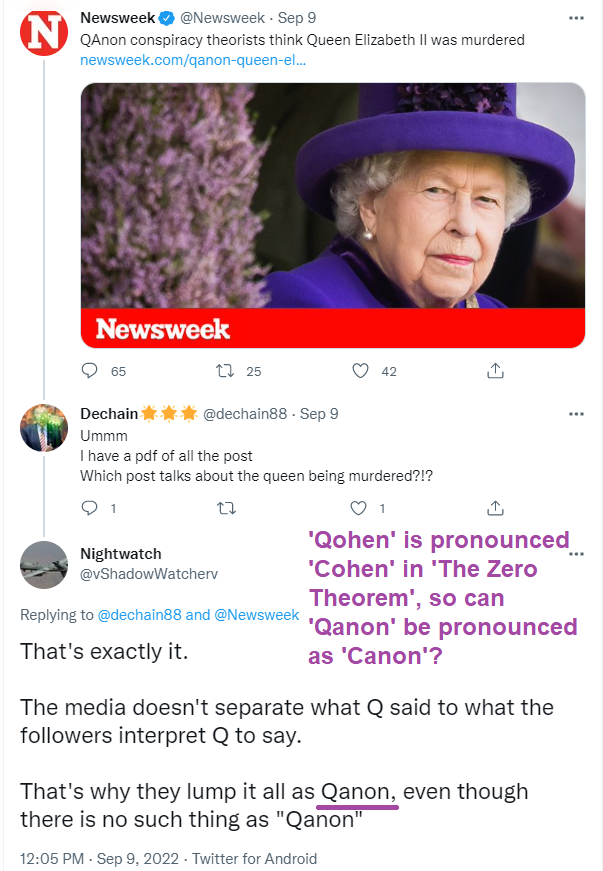Open Dechain's profile picture
Viewport: 603px width, 871px height.
(44, 429)
